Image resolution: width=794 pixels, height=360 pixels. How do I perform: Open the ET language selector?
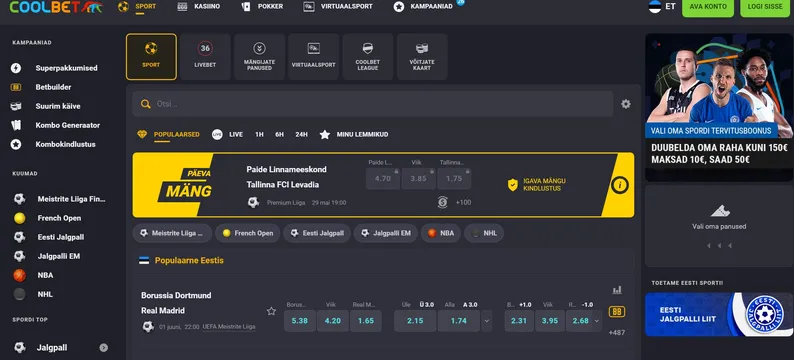662,7
